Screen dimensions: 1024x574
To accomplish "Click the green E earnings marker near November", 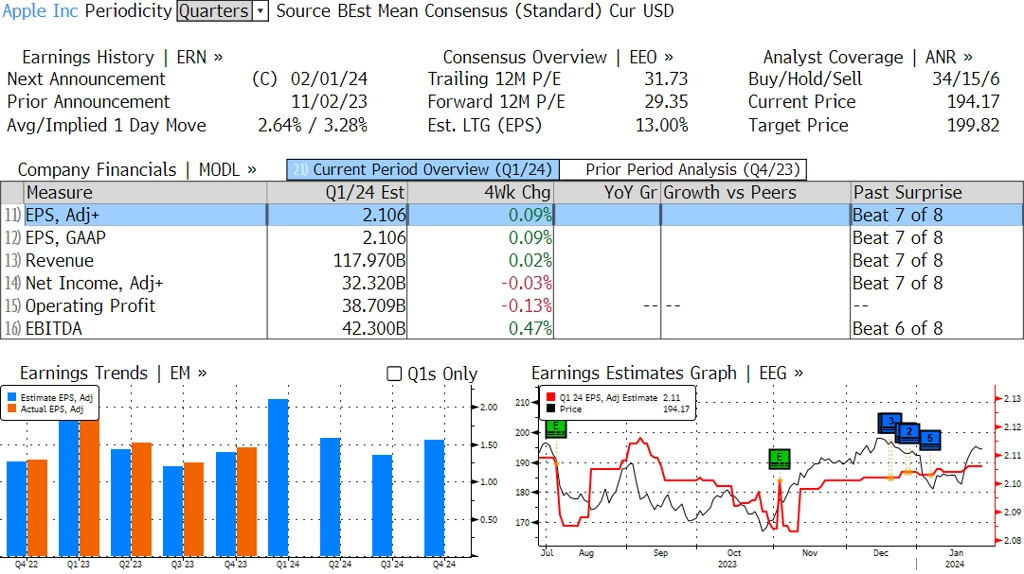I will pyautogui.click(x=779, y=459).
